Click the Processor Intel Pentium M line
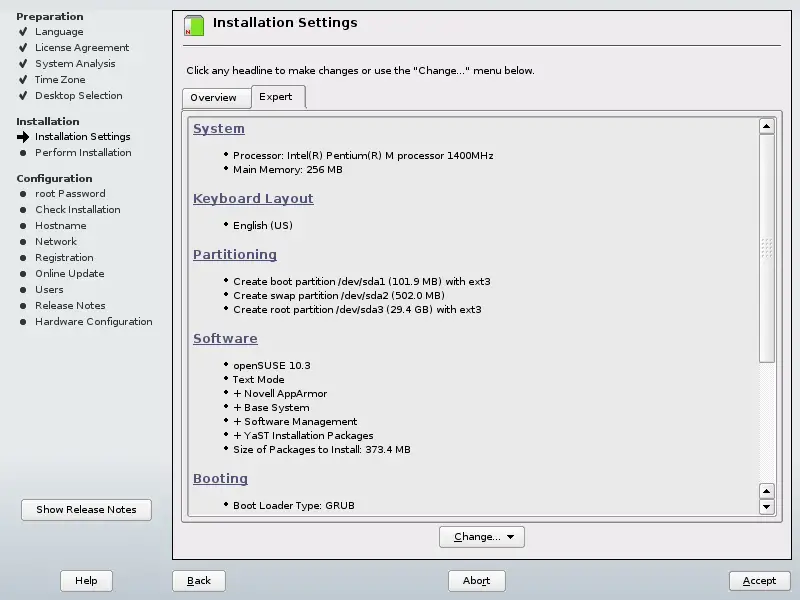Screen dimensions: 800x600 pos(363,156)
